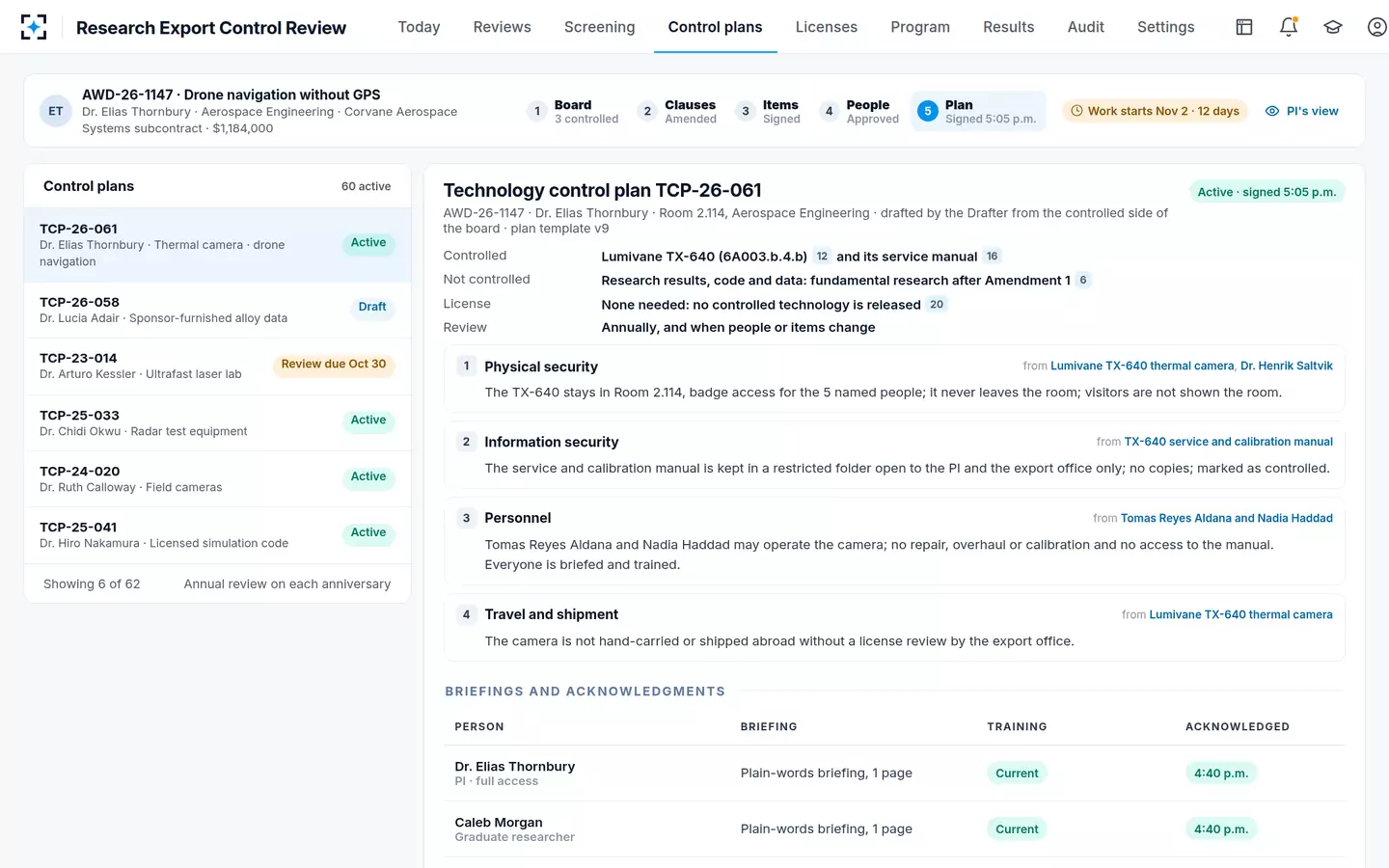Open the Reviews tab
The width and height of the screenshot is (1389, 868).
pyautogui.click(x=502, y=27)
